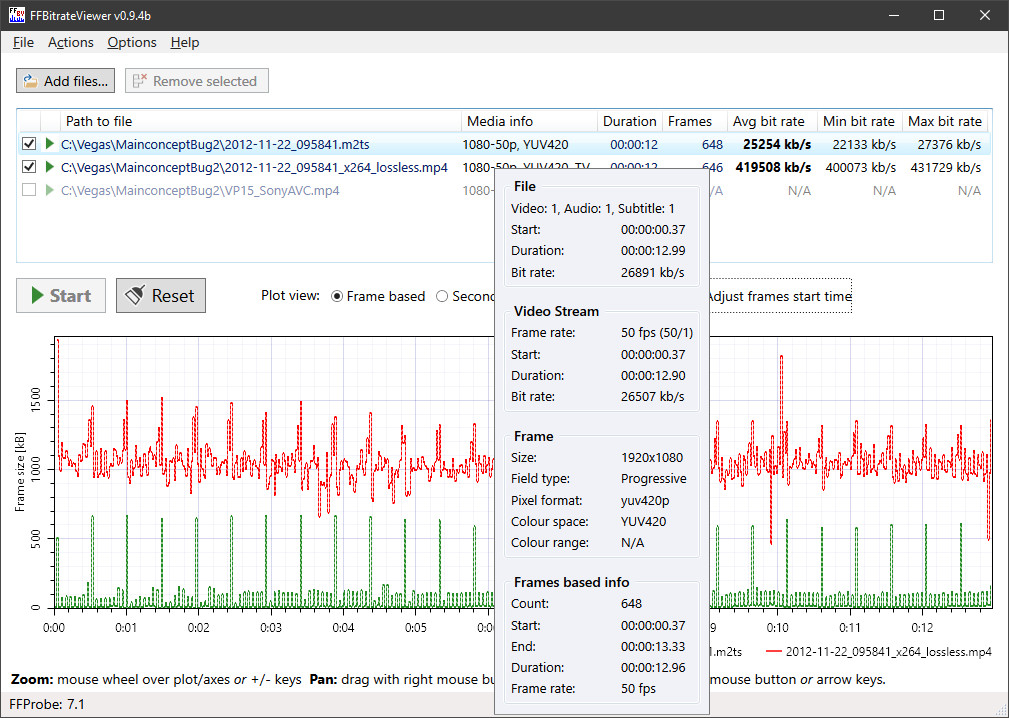1009x718 pixels.
Task: Click the faded play icon beside VP15_SonyAVC.mp4
Action: tap(50, 190)
